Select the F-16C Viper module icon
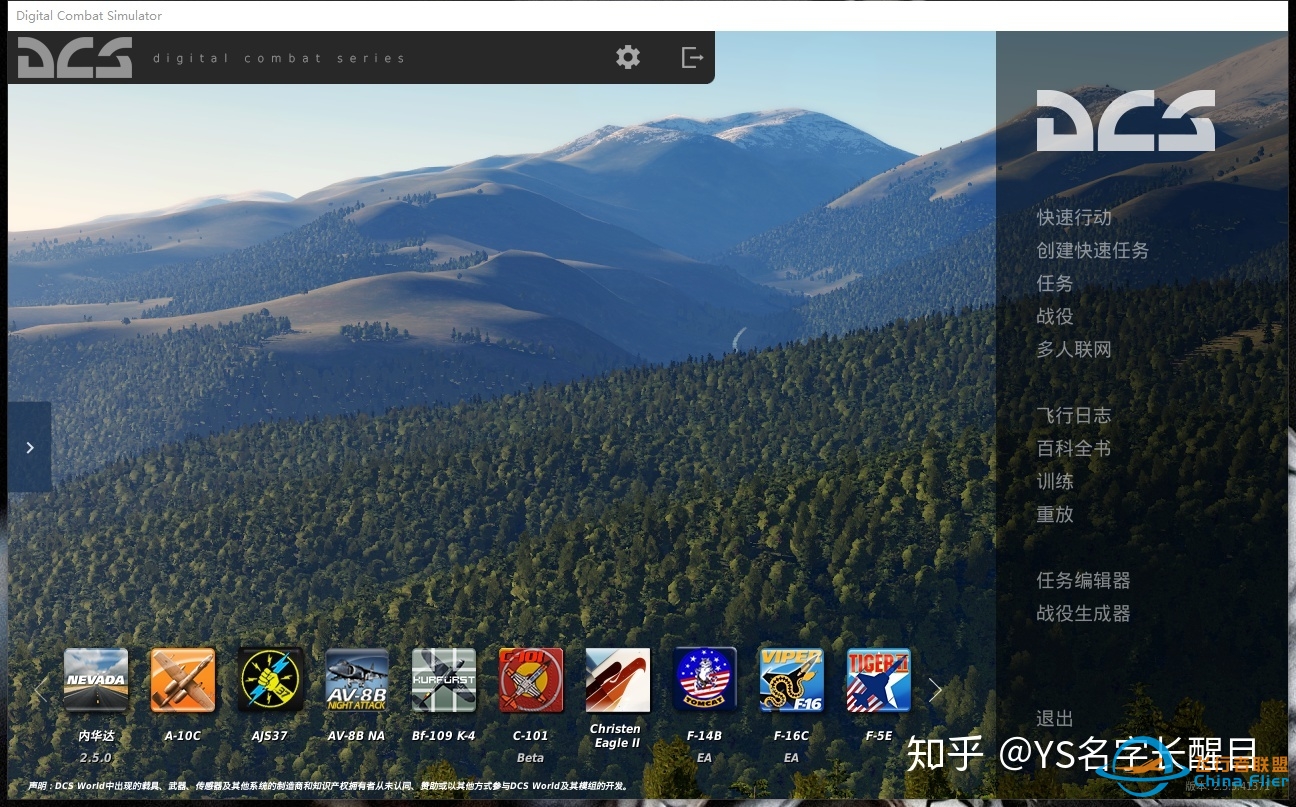The height and width of the screenshot is (807, 1296). pyautogui.click(x=792, y=680)
